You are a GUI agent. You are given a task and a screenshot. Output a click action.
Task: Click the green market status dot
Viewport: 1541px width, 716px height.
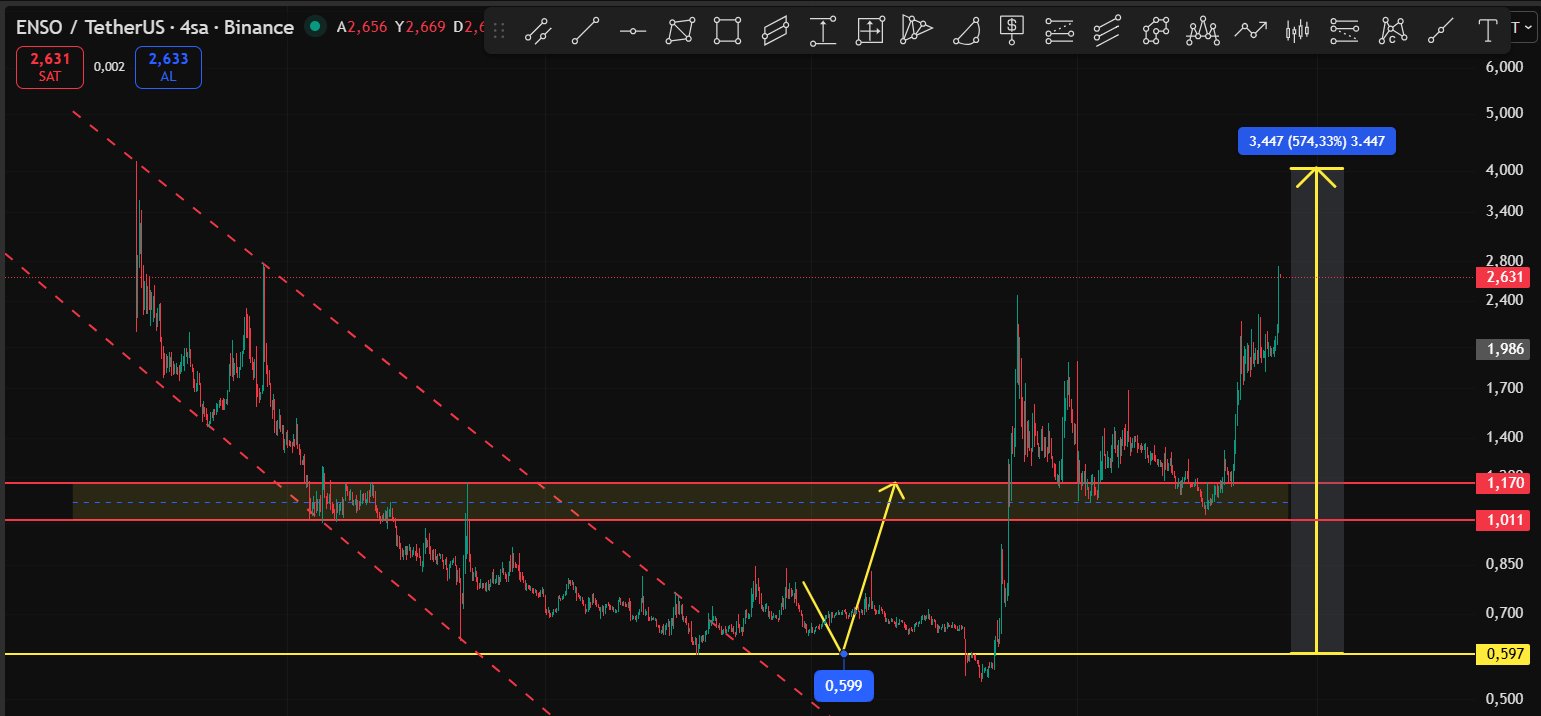[x=316, y=27]
